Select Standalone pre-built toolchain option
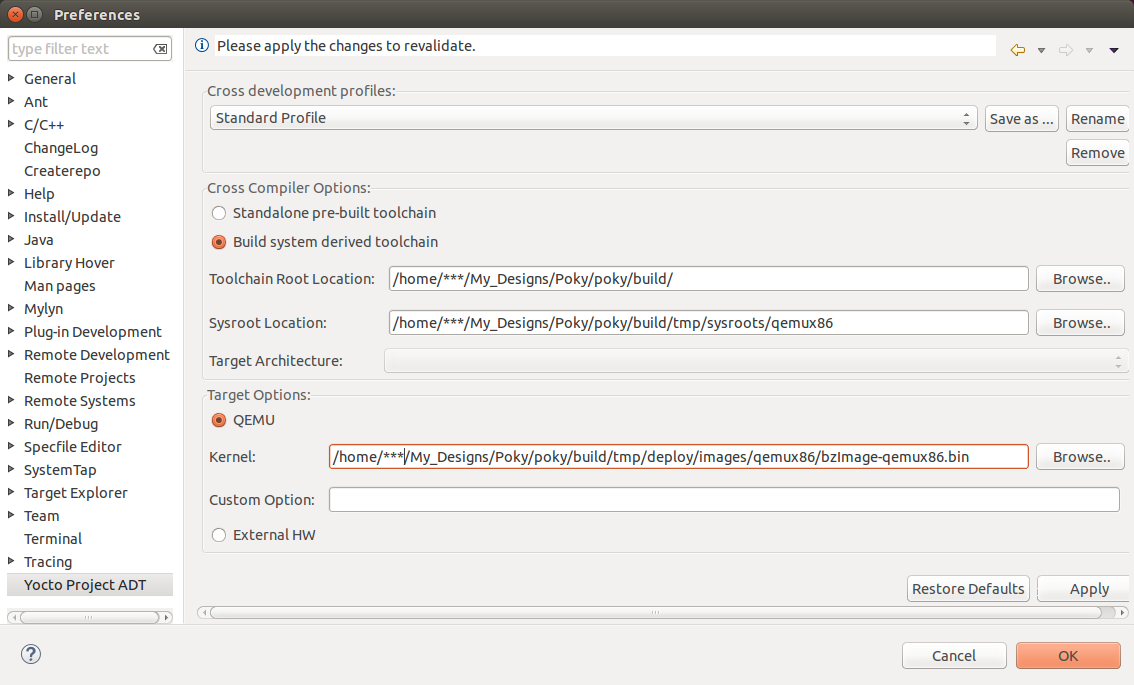Viewport: 1134px width, 685px height. [x=218, y=213]
